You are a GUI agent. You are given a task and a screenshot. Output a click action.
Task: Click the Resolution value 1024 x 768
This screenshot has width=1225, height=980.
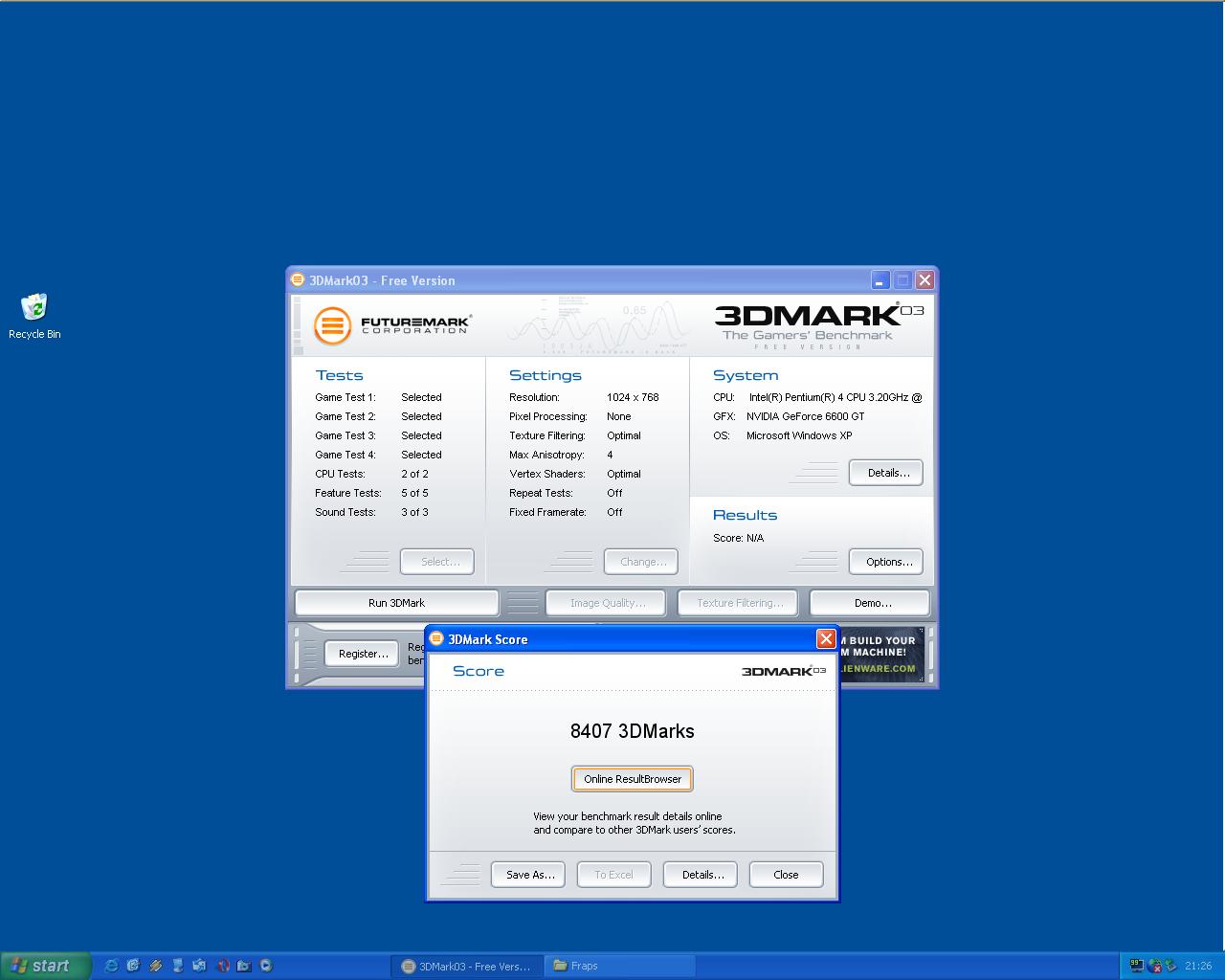(633, 397)
